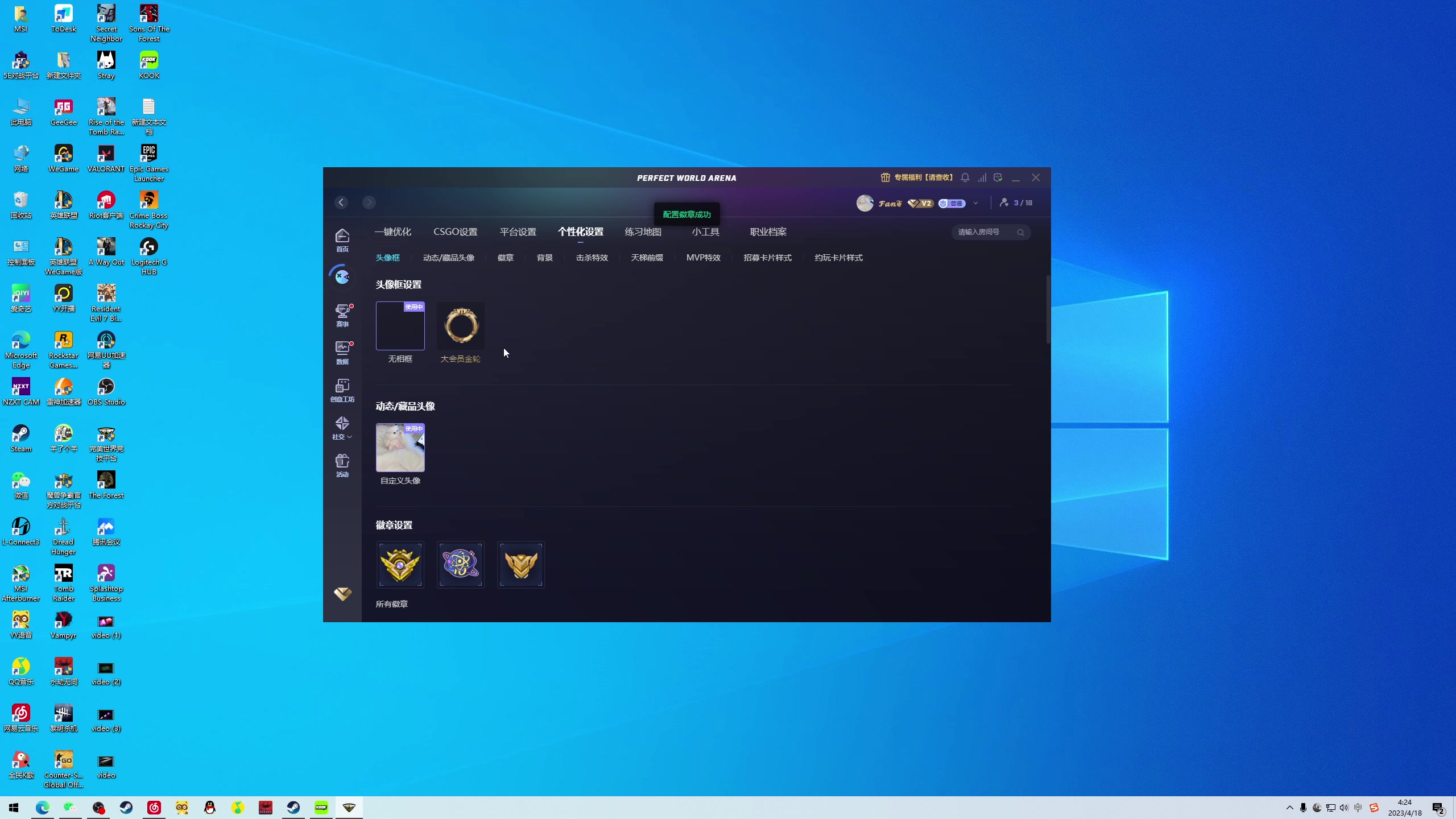The image size is (1456, 819).
Task: Open the 赛事 trophy sidebar icon
Action: [342, 315]
